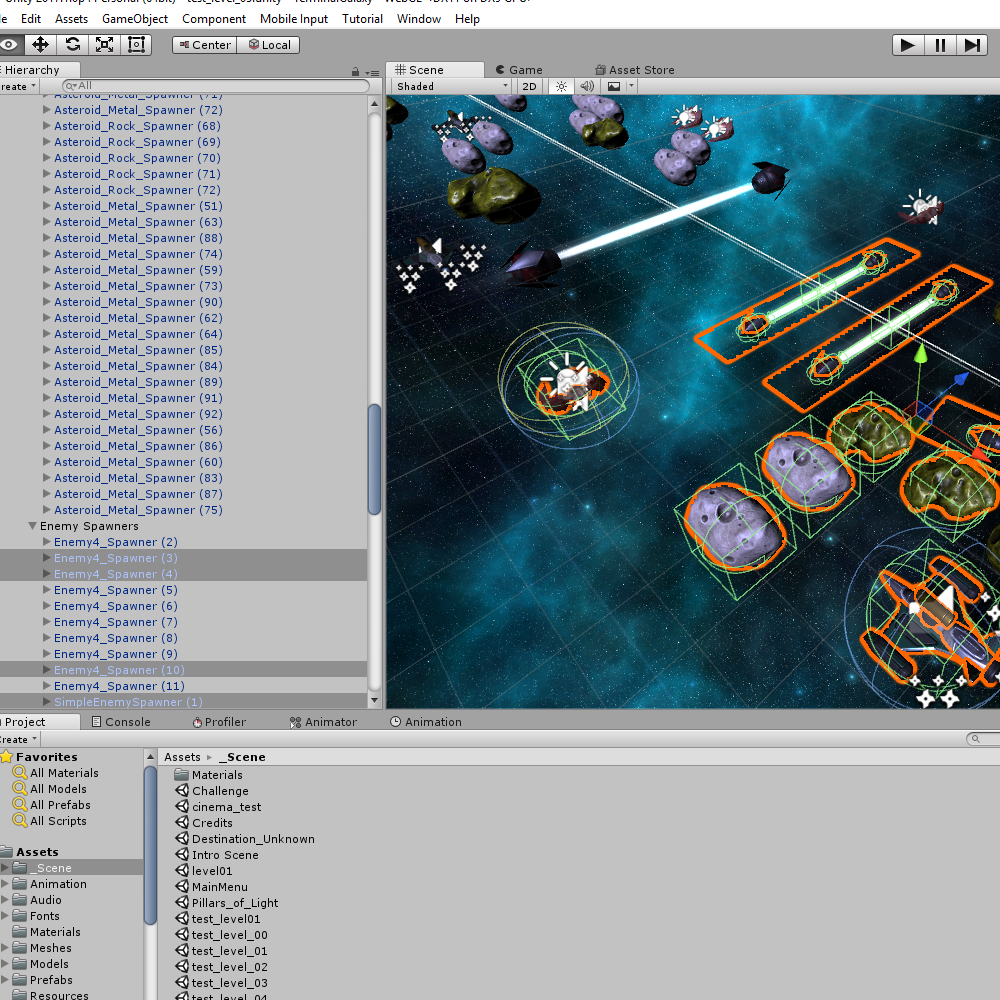The image size is (1000, 1000).
Task: Open the Assets menu
Action: 71,18
